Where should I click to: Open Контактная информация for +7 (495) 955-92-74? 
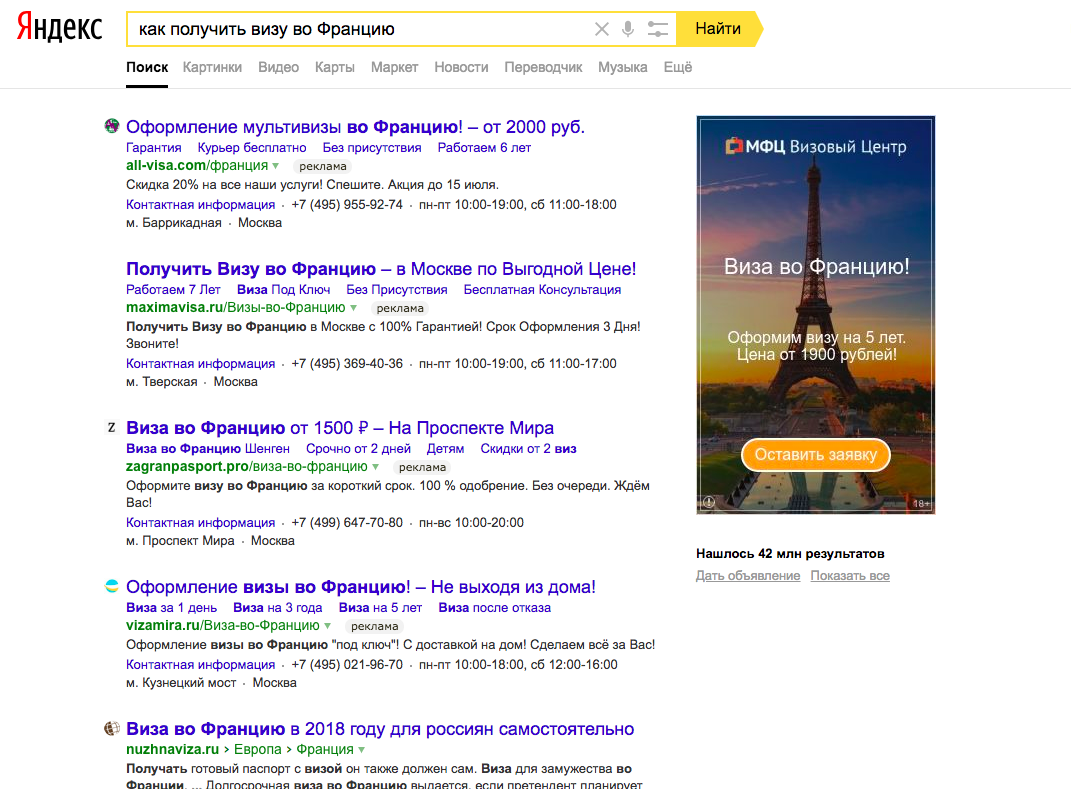200,205
